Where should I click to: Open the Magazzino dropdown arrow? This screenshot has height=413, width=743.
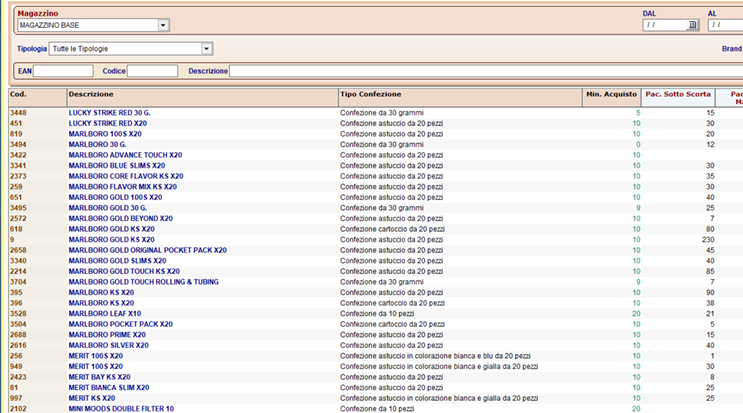[x=163, y=25]
